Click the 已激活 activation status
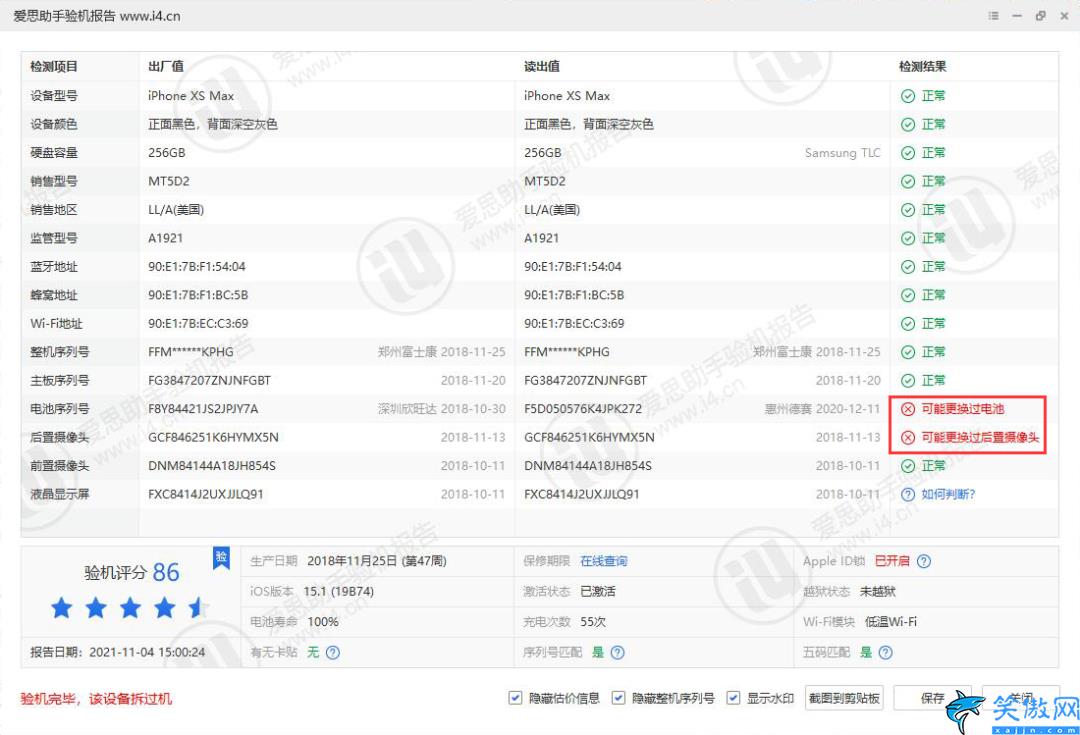The image size is (1080, 735). [x=598, y=592]
